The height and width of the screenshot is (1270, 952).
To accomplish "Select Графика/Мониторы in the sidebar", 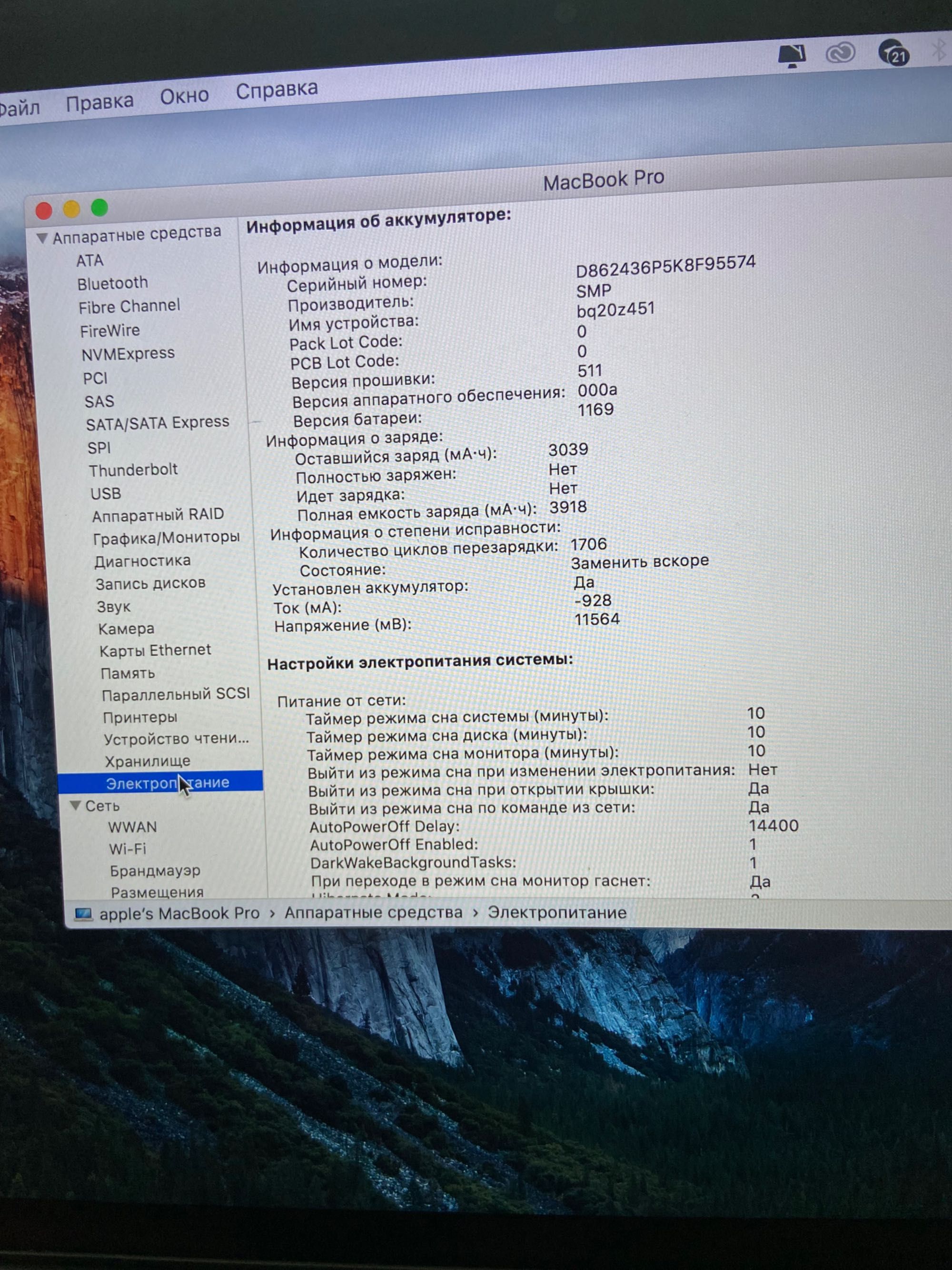I will (x=167, y=538).
